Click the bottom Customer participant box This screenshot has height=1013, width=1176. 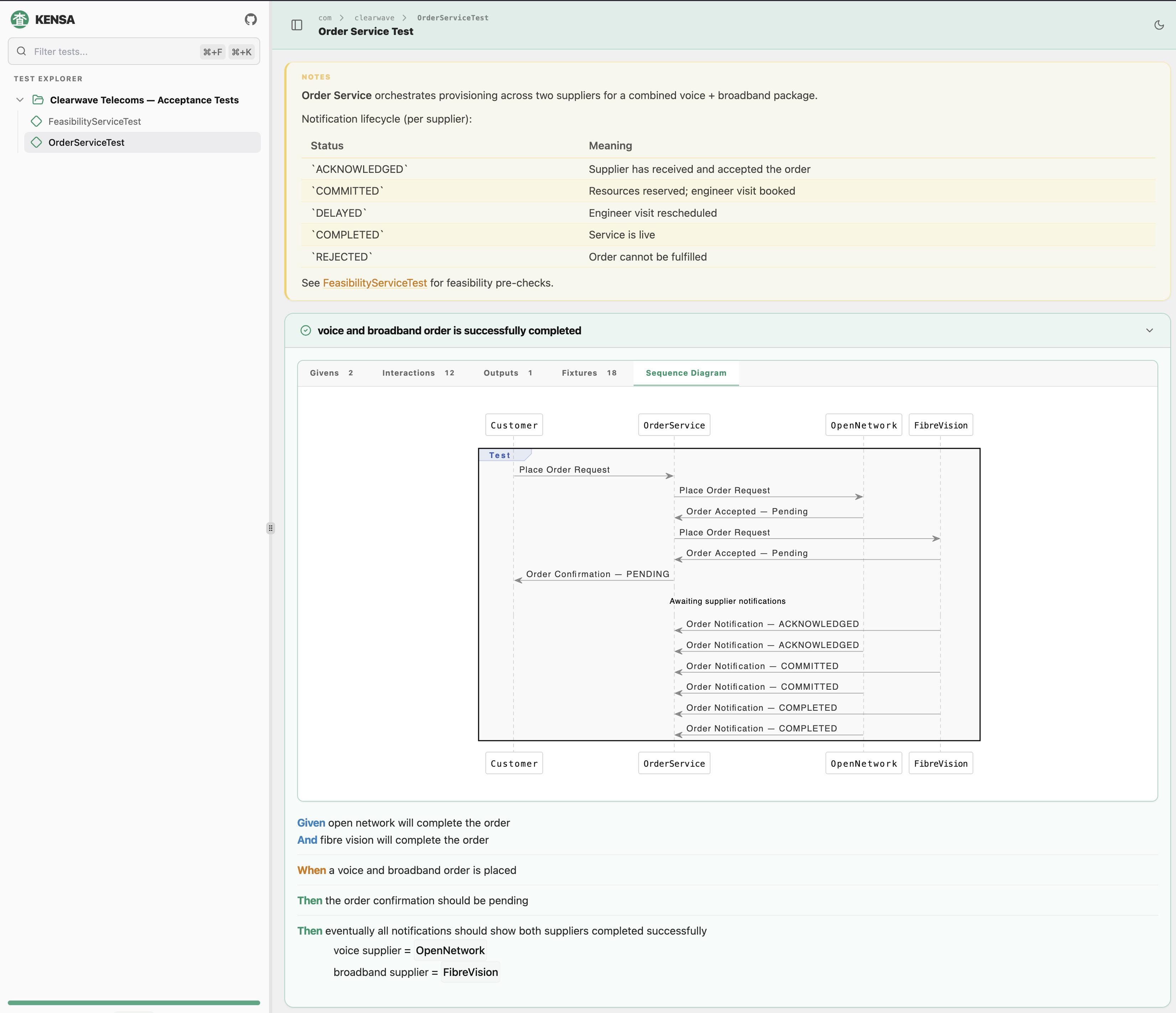514,763
